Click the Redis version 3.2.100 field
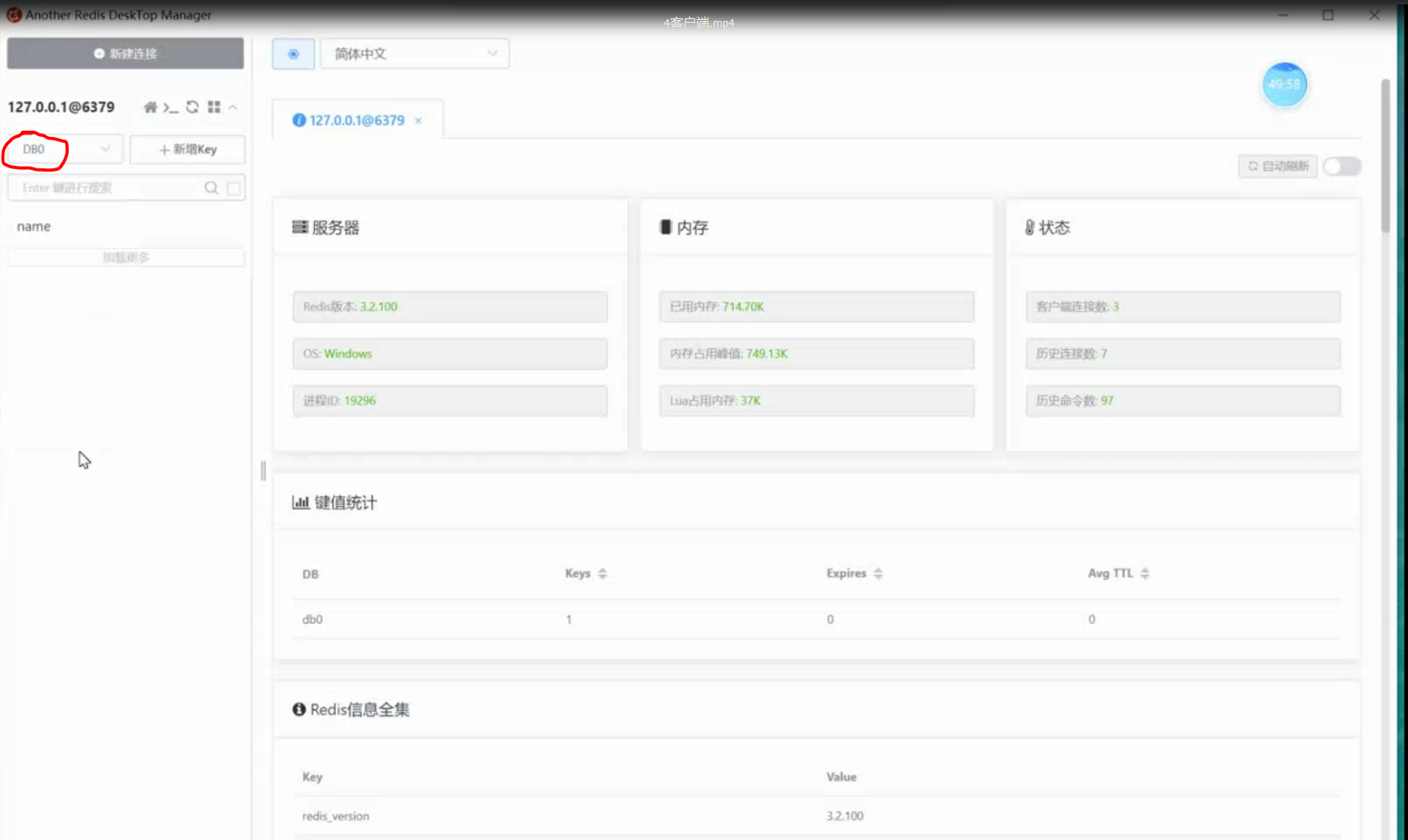The height and width of the screenshot is (840, 1408). point(450,307)
